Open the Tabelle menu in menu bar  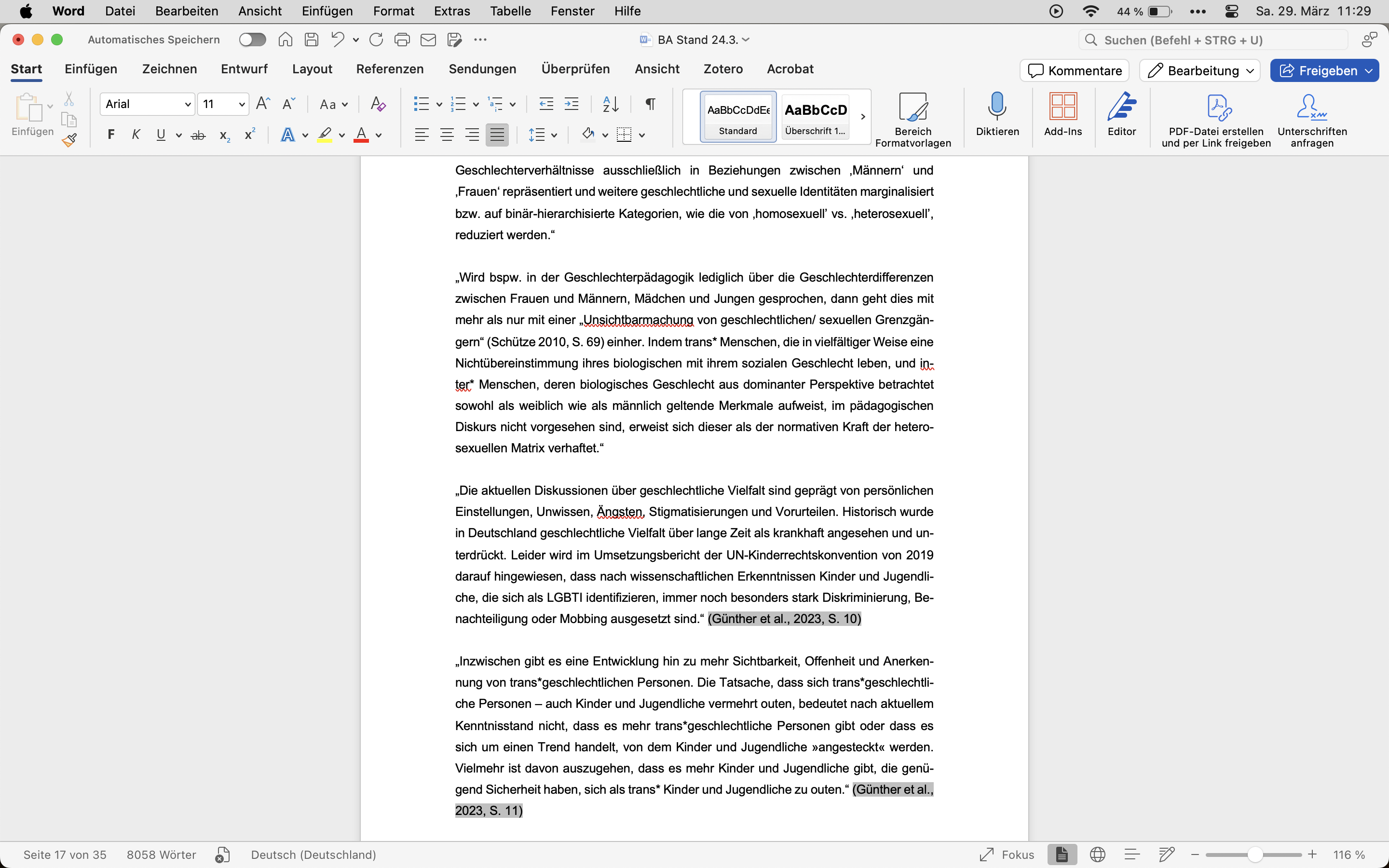(510, 11)
